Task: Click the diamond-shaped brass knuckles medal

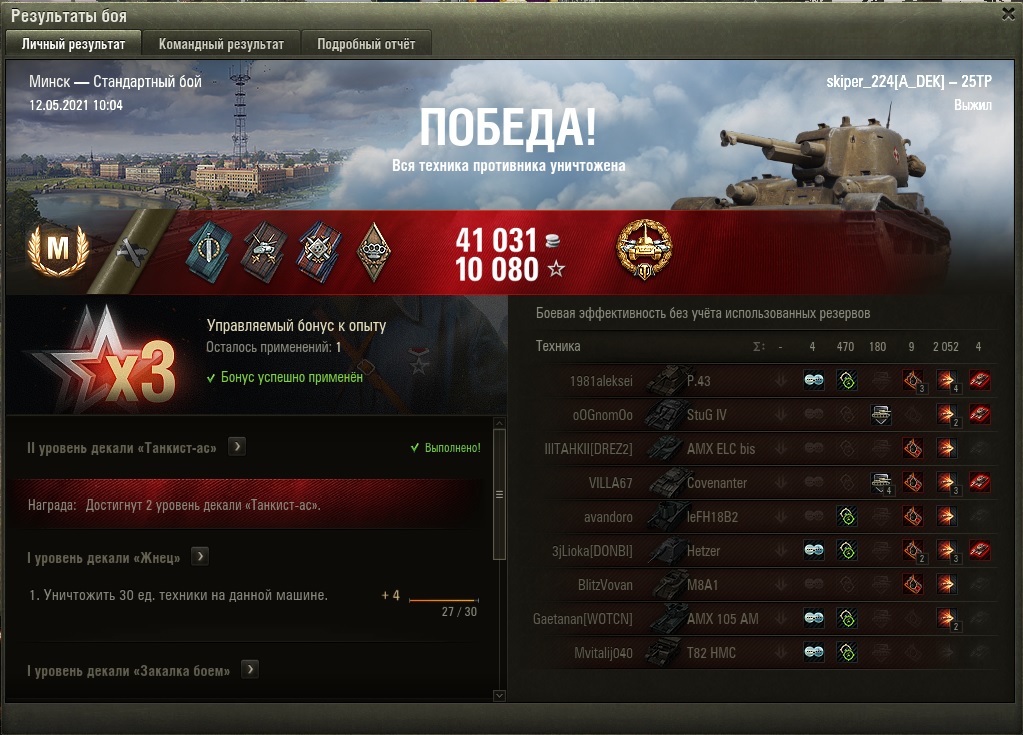Action: [373, 252]
